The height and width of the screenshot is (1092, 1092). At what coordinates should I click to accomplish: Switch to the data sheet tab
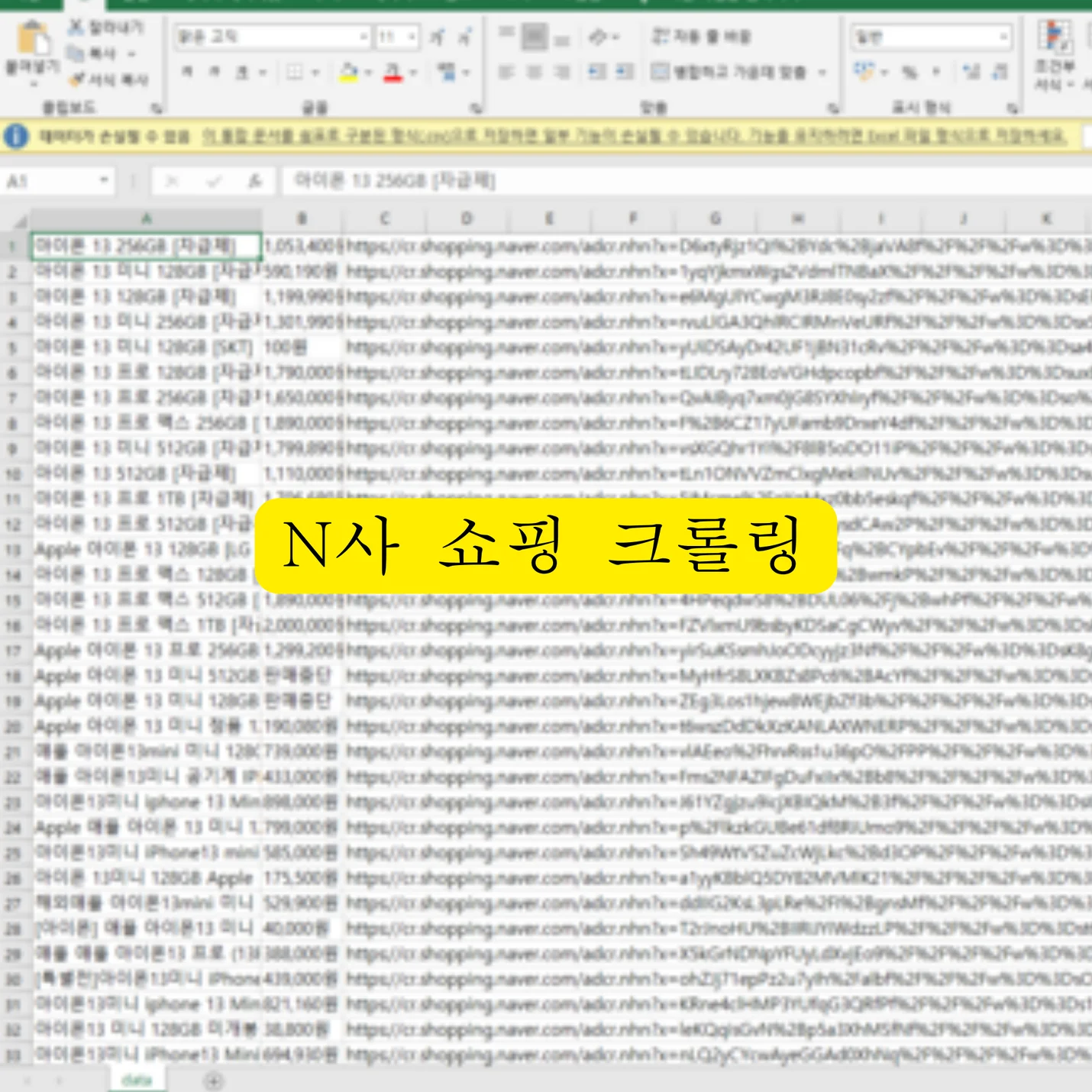coord(137,1080)
